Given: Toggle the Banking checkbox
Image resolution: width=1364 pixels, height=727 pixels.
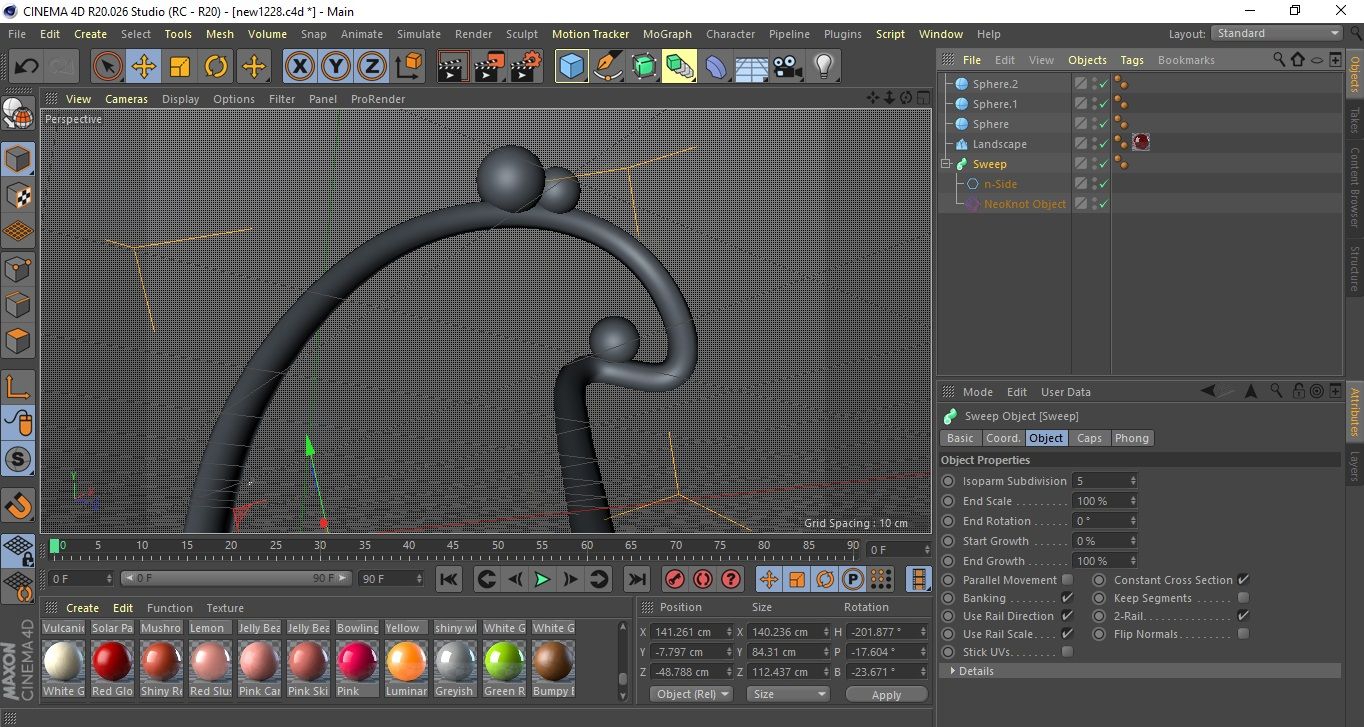Looking at the screenshot, I should point(1067,598).
